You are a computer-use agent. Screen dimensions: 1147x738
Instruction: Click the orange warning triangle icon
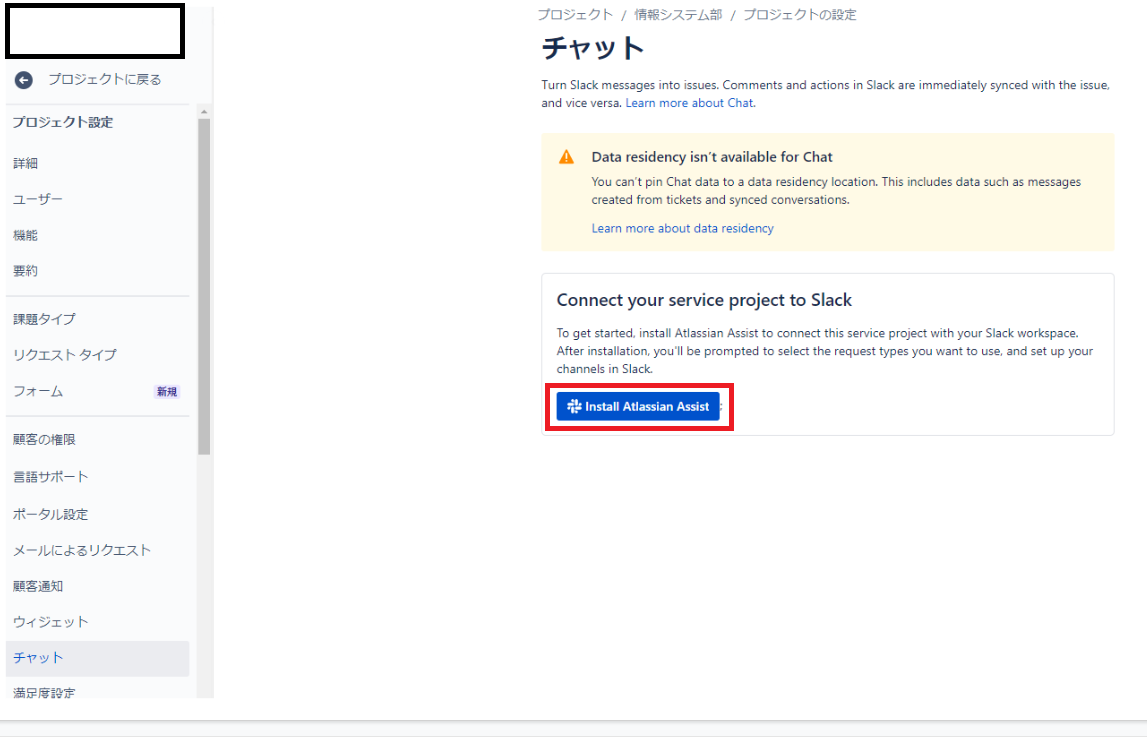click(566, 157)
